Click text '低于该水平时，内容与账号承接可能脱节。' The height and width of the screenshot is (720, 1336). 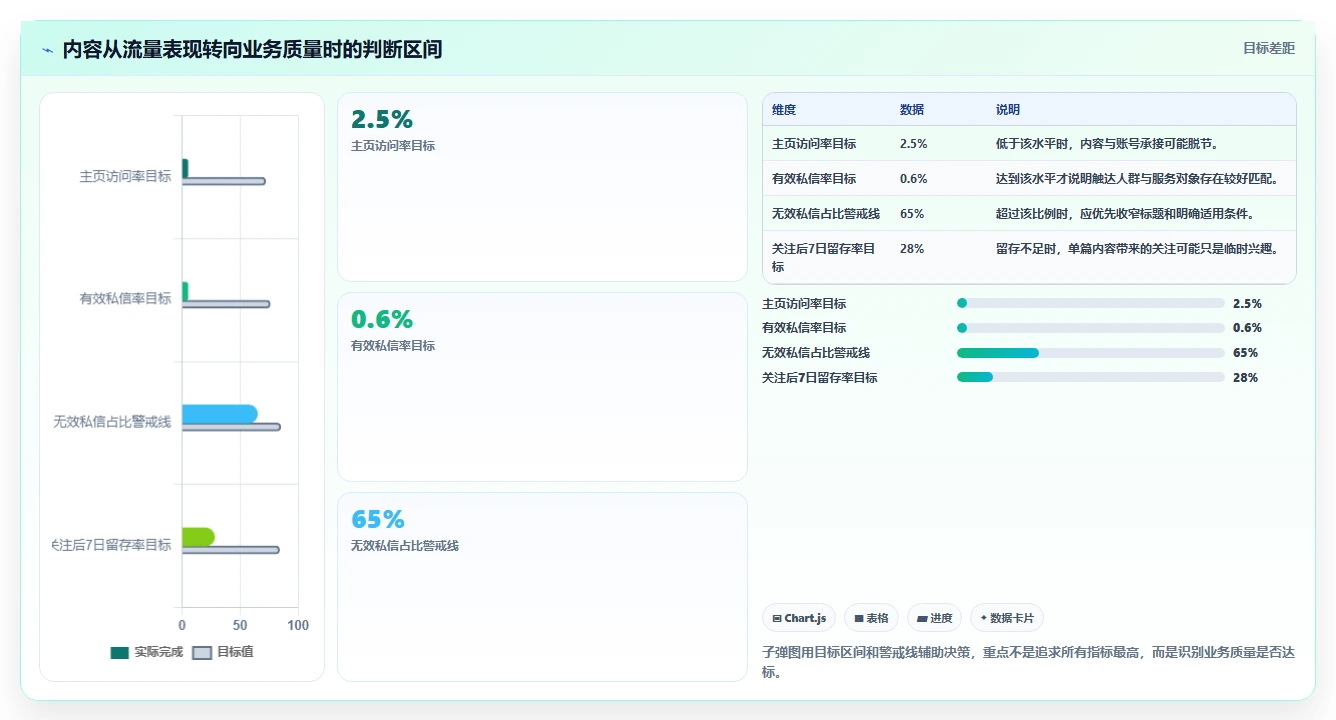[1107, 144]
